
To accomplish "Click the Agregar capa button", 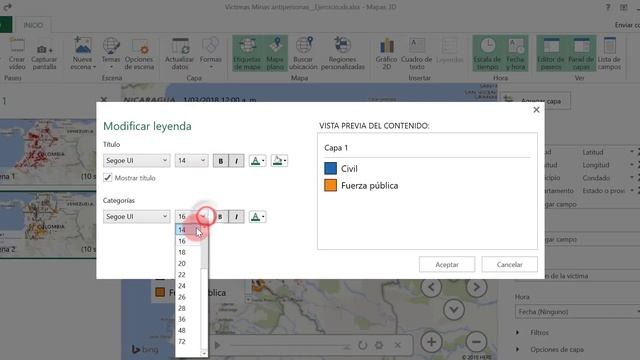I will point(536,101).
